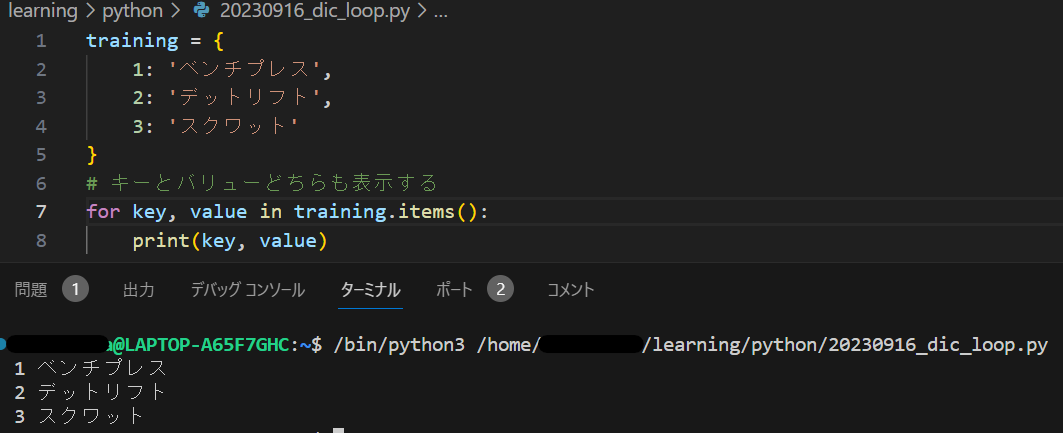This screenshot has width=1063, height=433.
Task: Select the ターミナル tab
Action: tap(370, 290)
